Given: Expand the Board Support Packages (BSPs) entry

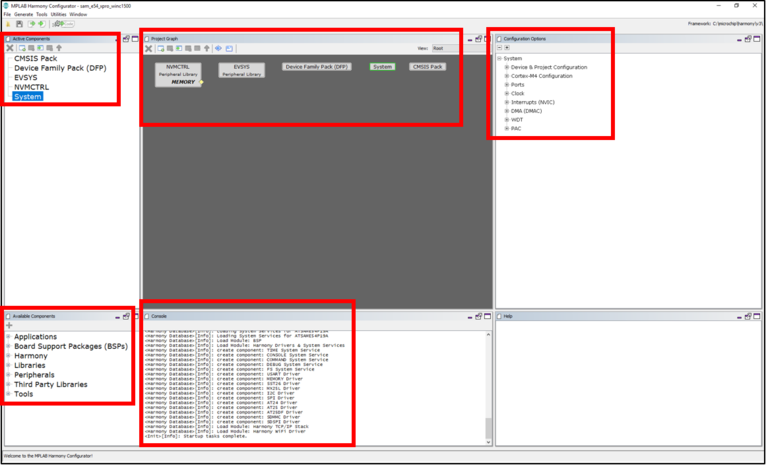Looking at the screenshot, I should tap(8, 346).
